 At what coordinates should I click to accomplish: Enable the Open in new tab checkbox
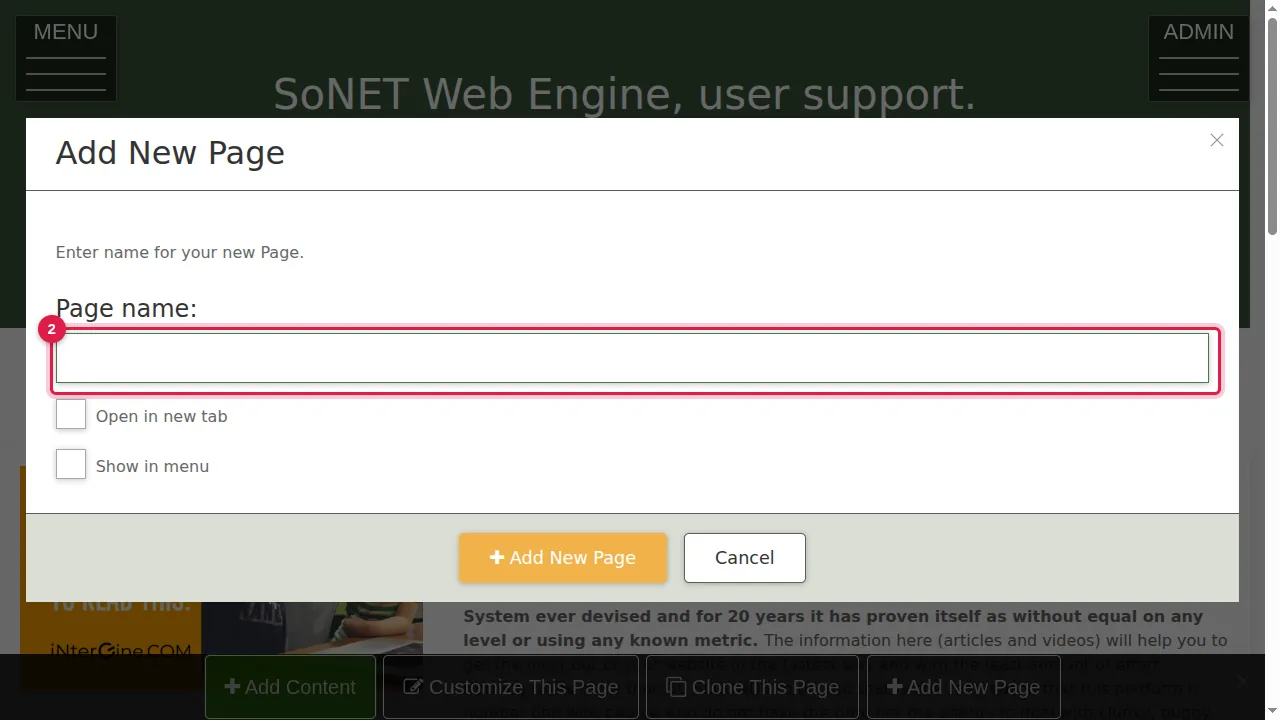coord(71,414)
